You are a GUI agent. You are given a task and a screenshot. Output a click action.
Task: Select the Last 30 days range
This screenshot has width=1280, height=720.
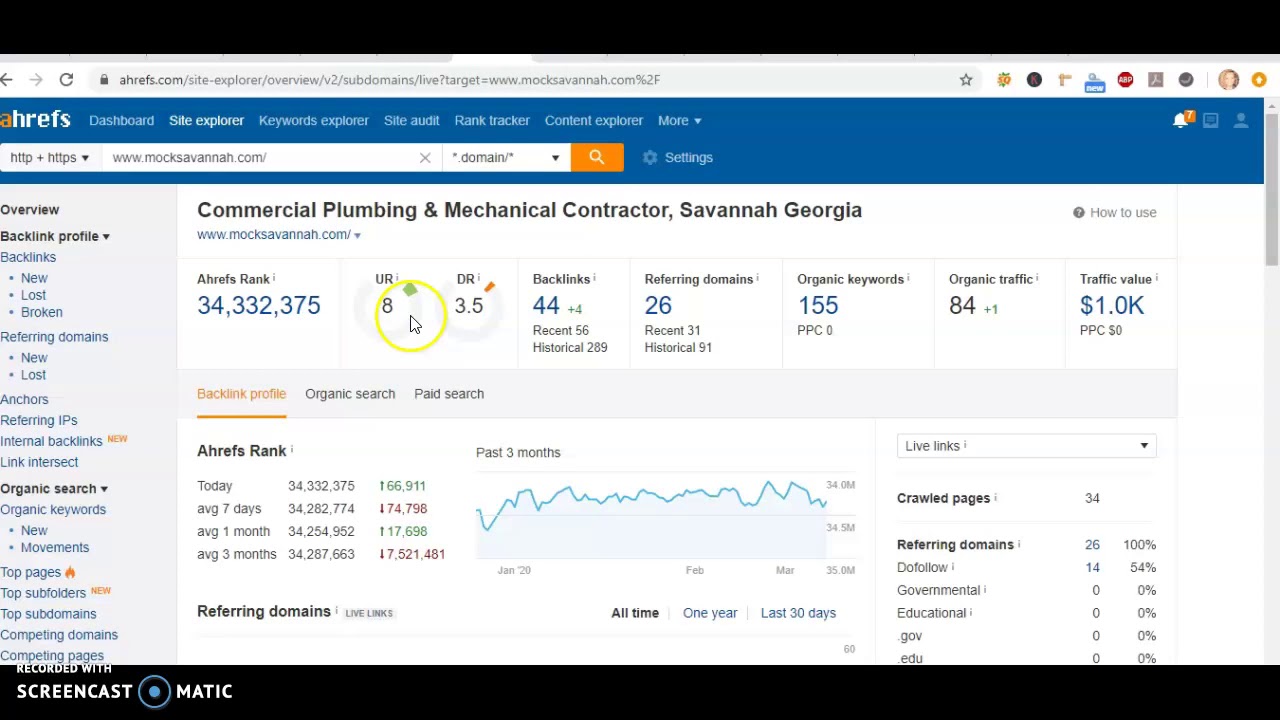[x=798, y=613]
